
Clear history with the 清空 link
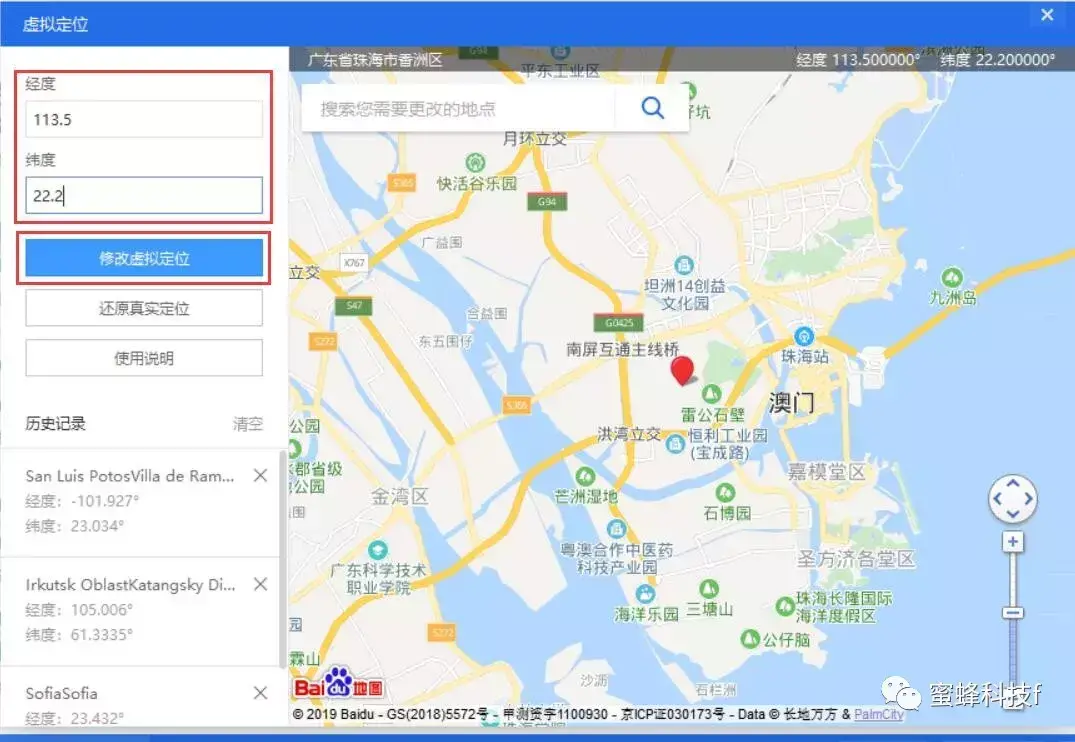(x=247, y=424)
